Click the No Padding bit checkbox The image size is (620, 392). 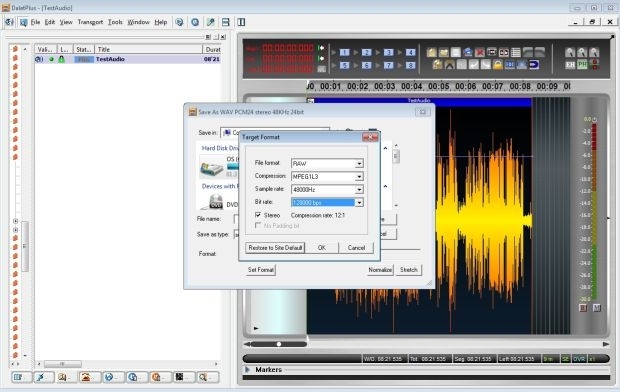pyautogui.click(x=258, y=225)
